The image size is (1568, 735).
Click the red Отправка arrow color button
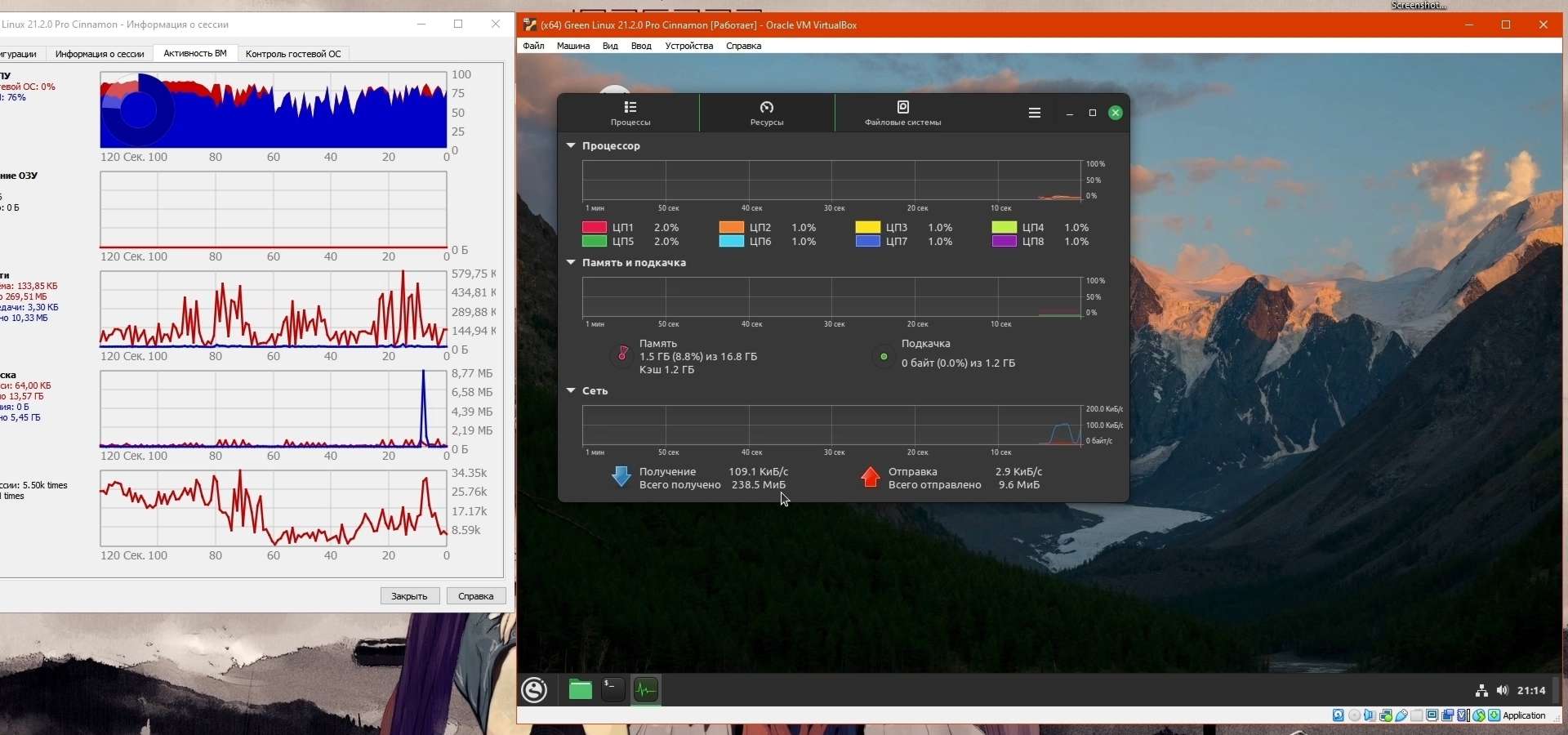pyautogui.click(x=871, y=477)
